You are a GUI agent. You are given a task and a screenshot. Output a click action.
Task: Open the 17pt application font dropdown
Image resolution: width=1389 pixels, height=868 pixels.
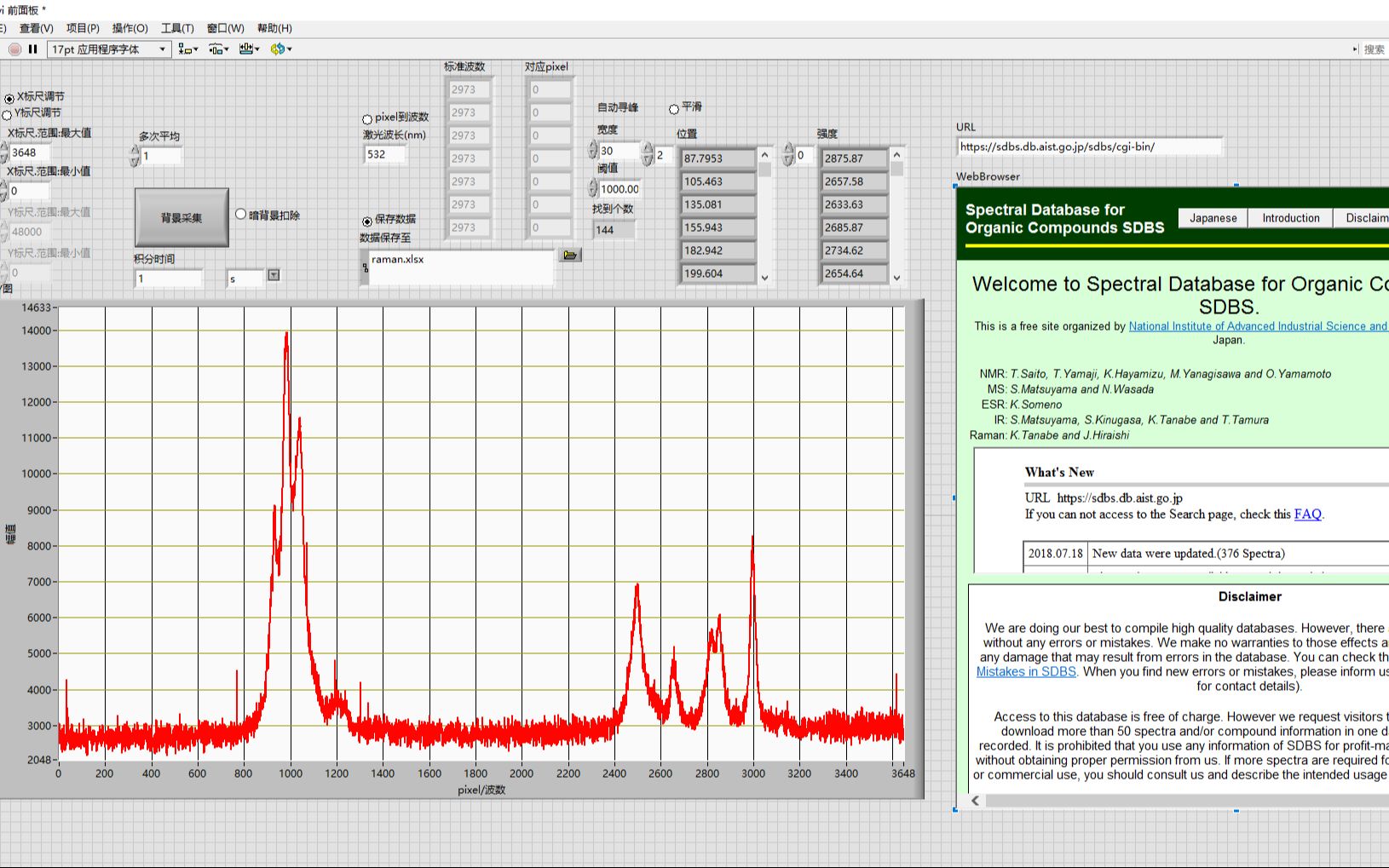pos(109,49)
